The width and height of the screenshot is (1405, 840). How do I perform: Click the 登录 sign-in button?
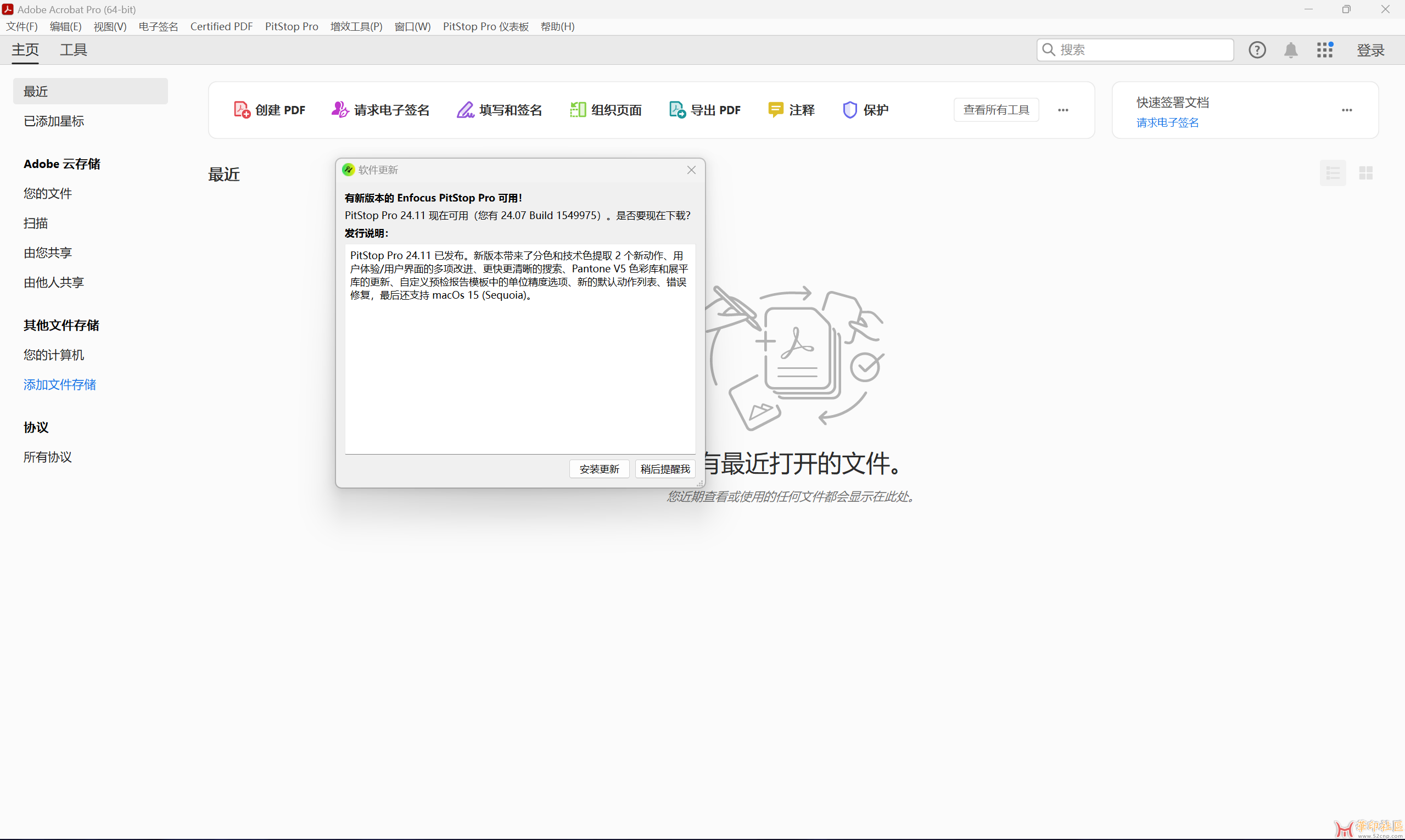[1370, 50]
